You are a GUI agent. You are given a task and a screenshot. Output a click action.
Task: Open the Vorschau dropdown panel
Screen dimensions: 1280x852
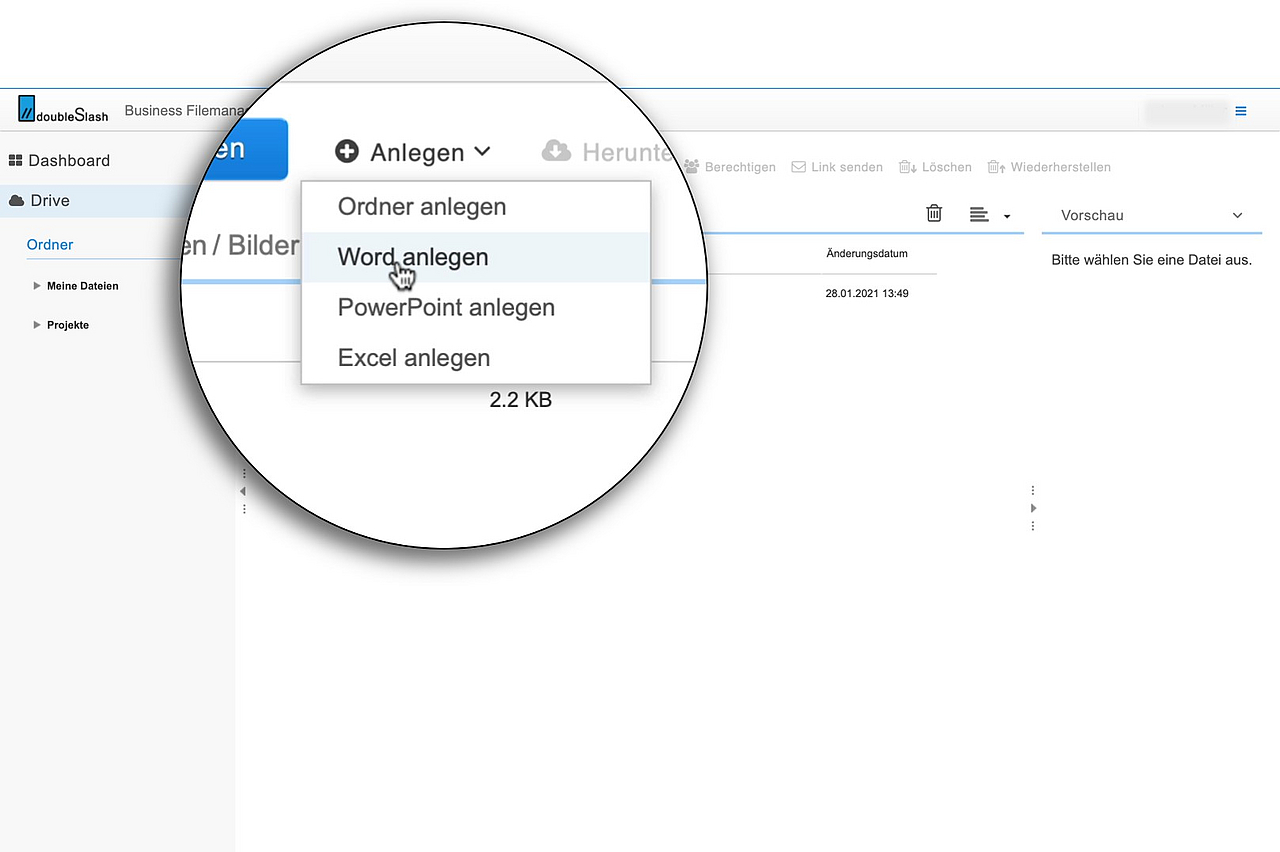[x=1151, y=215]
